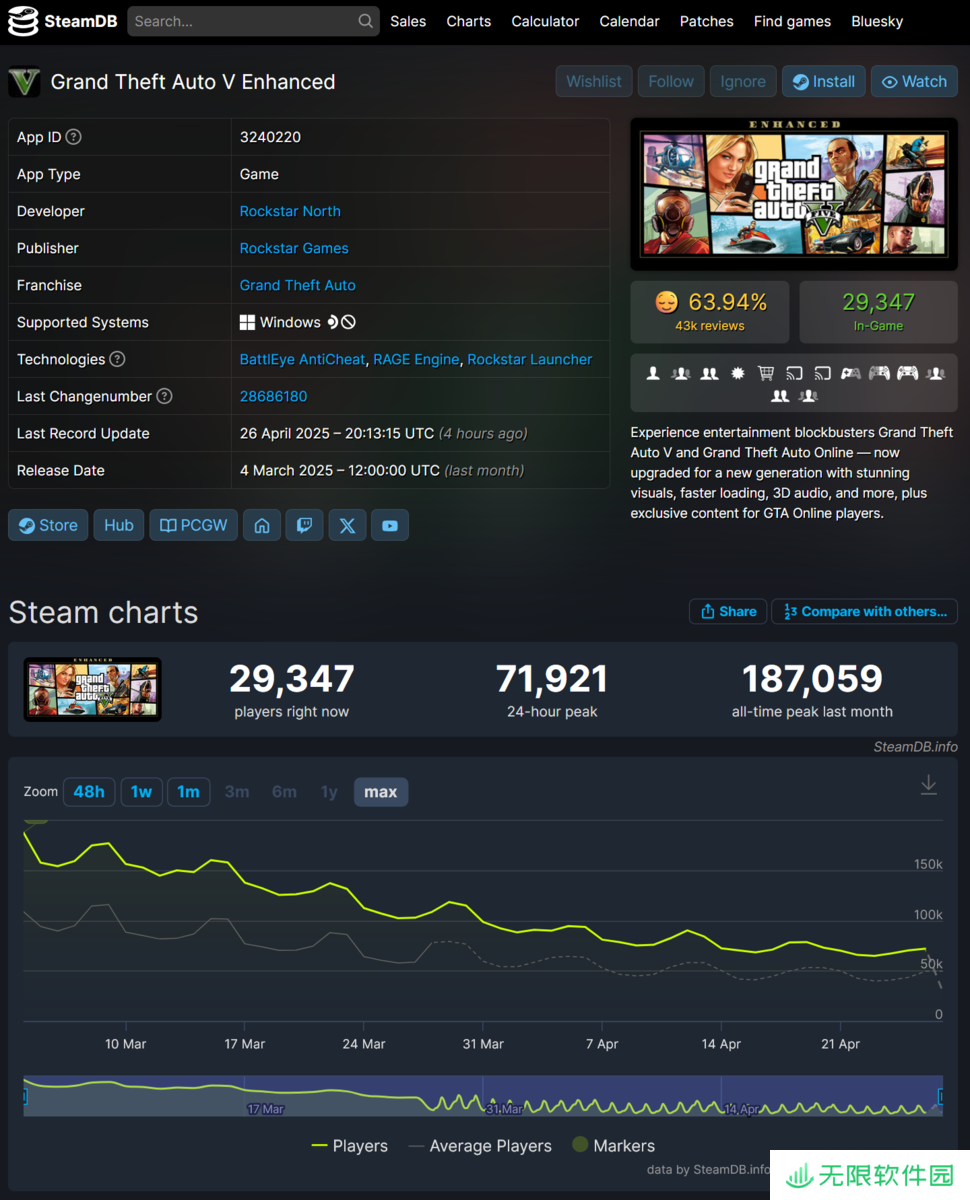The image size is (970, 1200).
Task: Open the Calculator menu item
Action: (545, 21)
